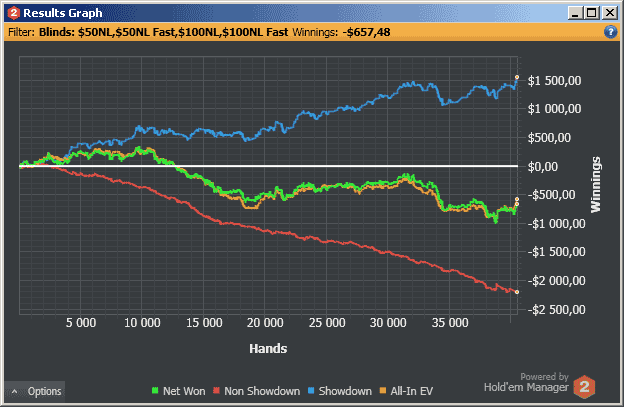624x407 pixels.
Task: Click the orange All-In EV color square
Action: coord(383,391)
